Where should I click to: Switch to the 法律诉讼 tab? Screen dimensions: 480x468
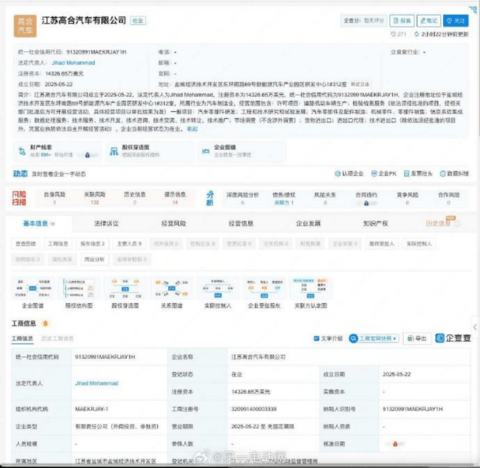click(106, 223)
